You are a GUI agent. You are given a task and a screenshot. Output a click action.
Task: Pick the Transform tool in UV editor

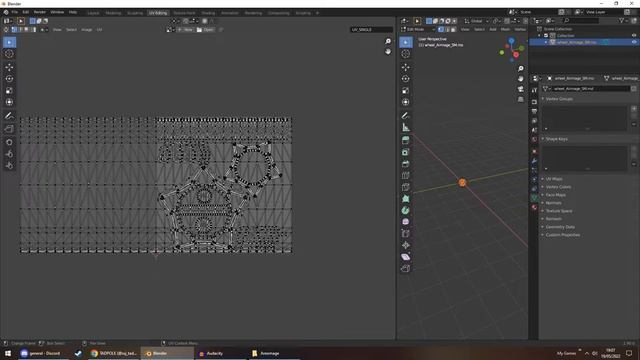pos(9,102)
